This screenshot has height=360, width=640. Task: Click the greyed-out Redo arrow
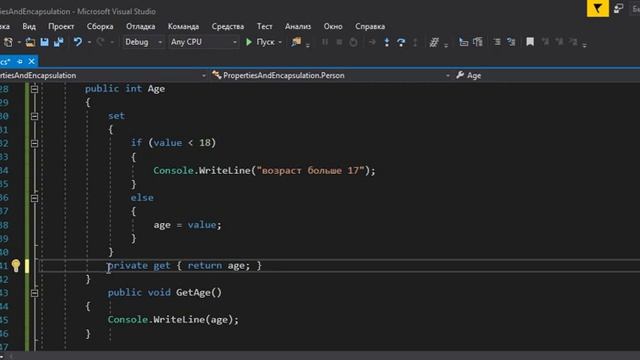100,42
